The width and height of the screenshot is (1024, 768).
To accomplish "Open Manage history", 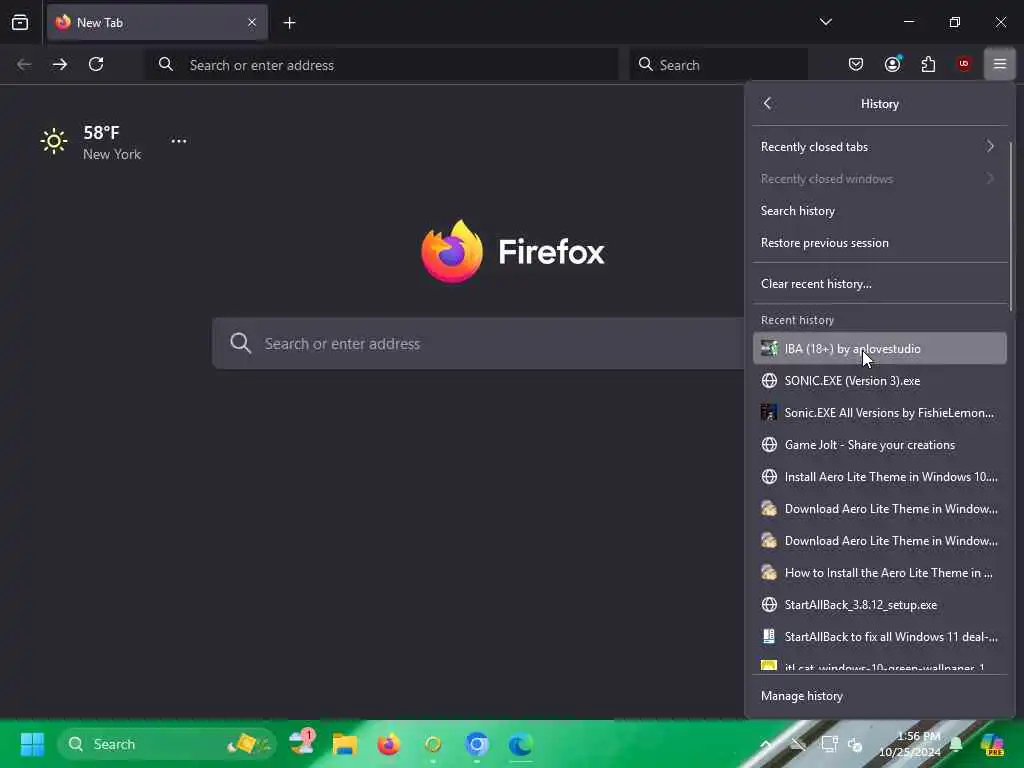I will pos(879,696).
